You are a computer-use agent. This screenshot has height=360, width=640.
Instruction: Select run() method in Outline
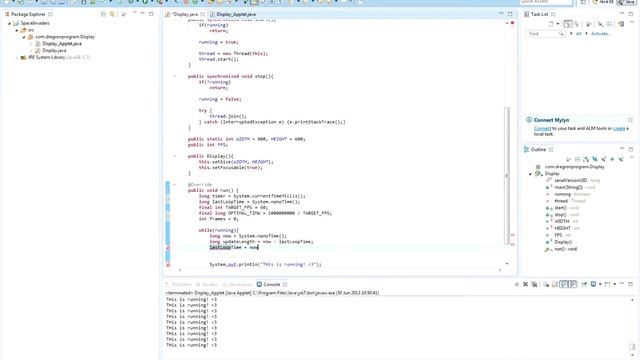(561, 249)
